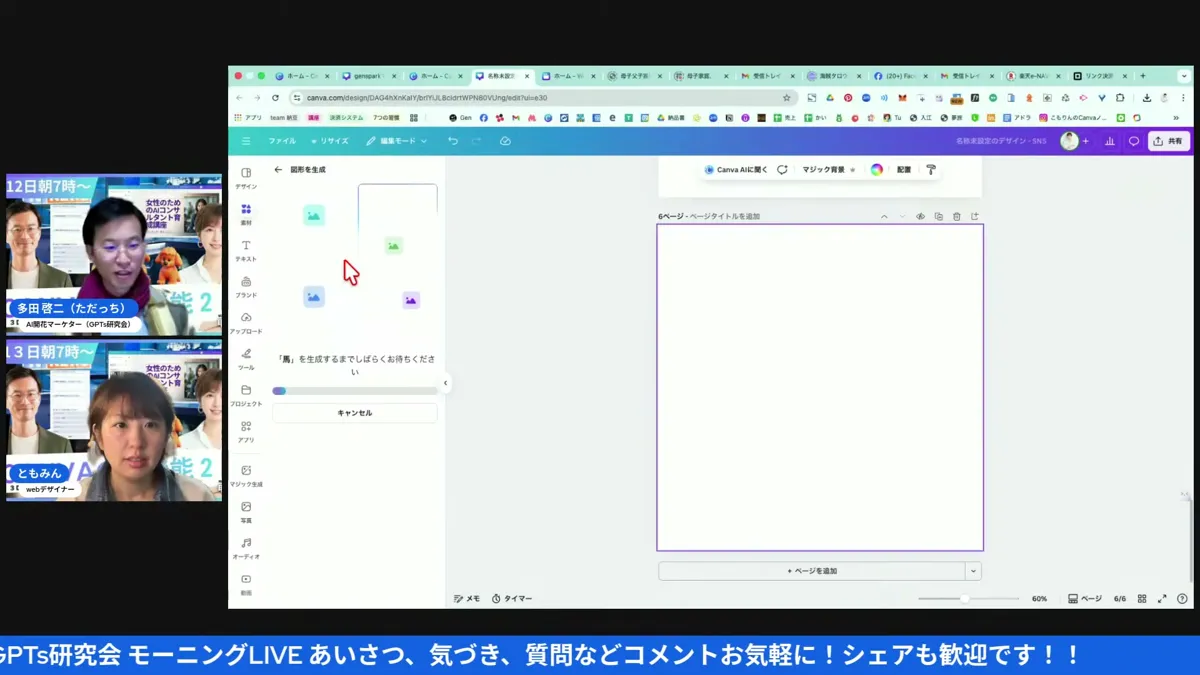Click the 60% zoom percentage
Viewport: 1200px width, 675px height.
[1039, 599]
